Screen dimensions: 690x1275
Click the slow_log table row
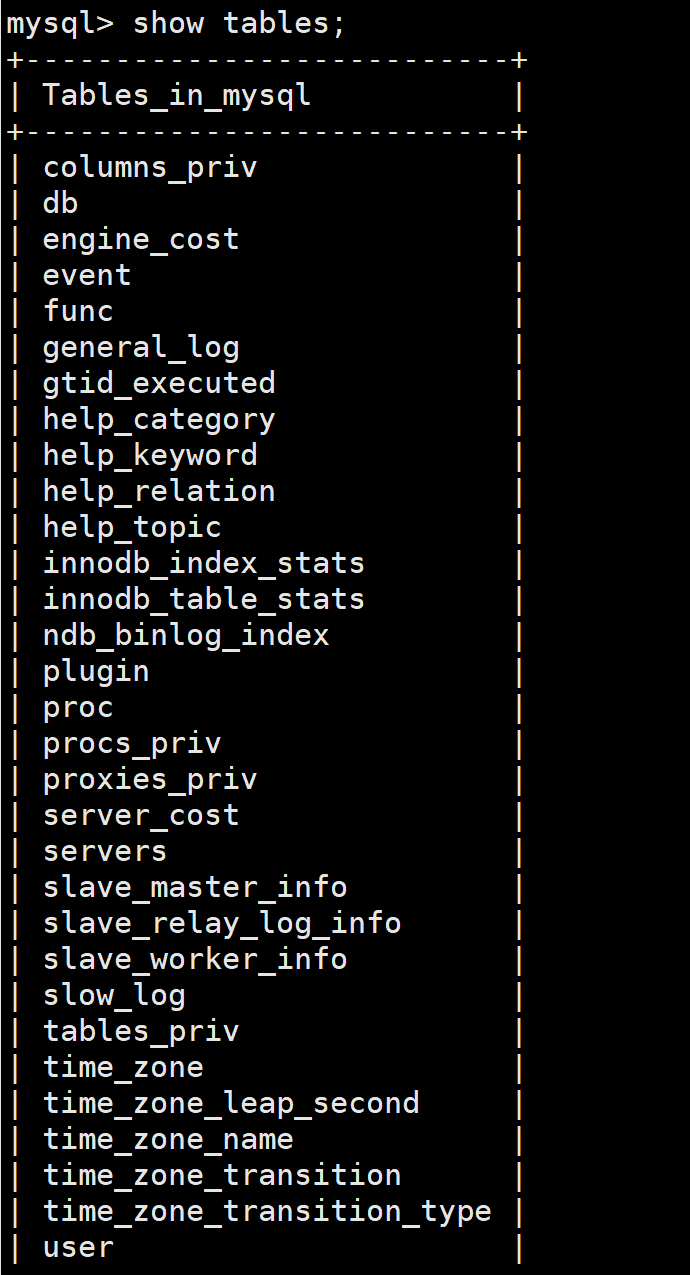[x=114, y=995]
